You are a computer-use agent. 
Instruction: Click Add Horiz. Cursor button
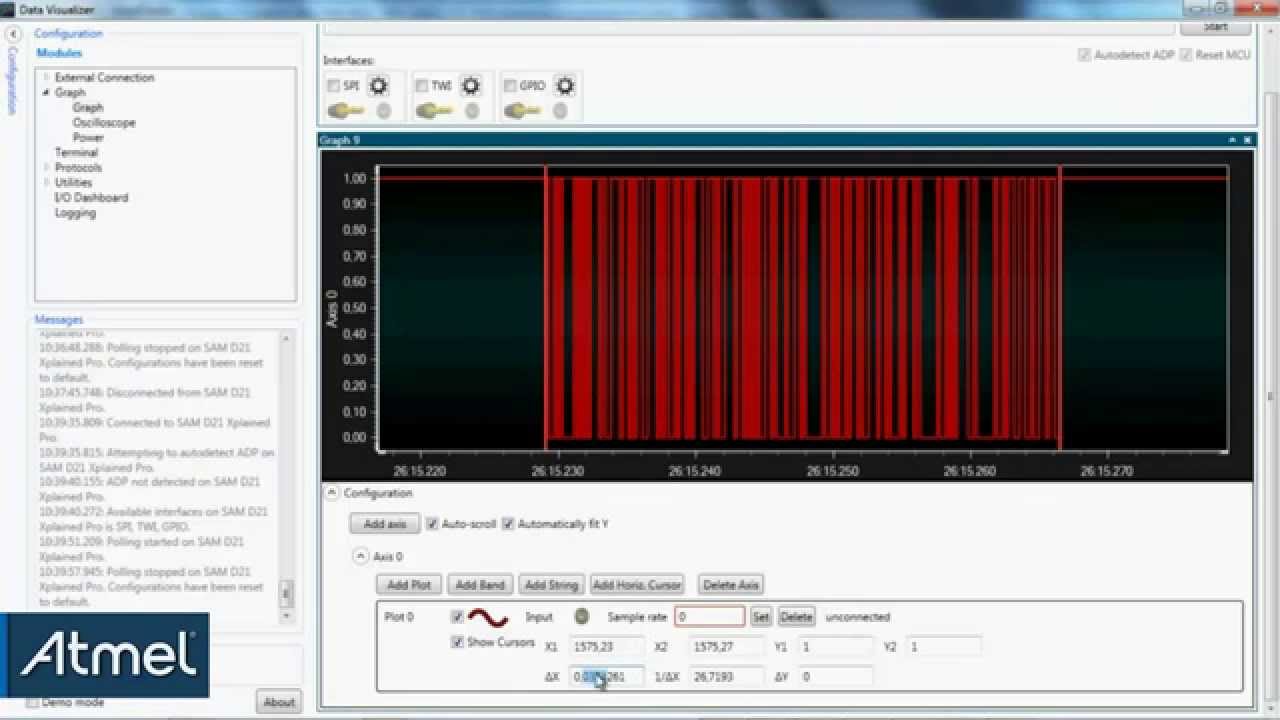637,585
